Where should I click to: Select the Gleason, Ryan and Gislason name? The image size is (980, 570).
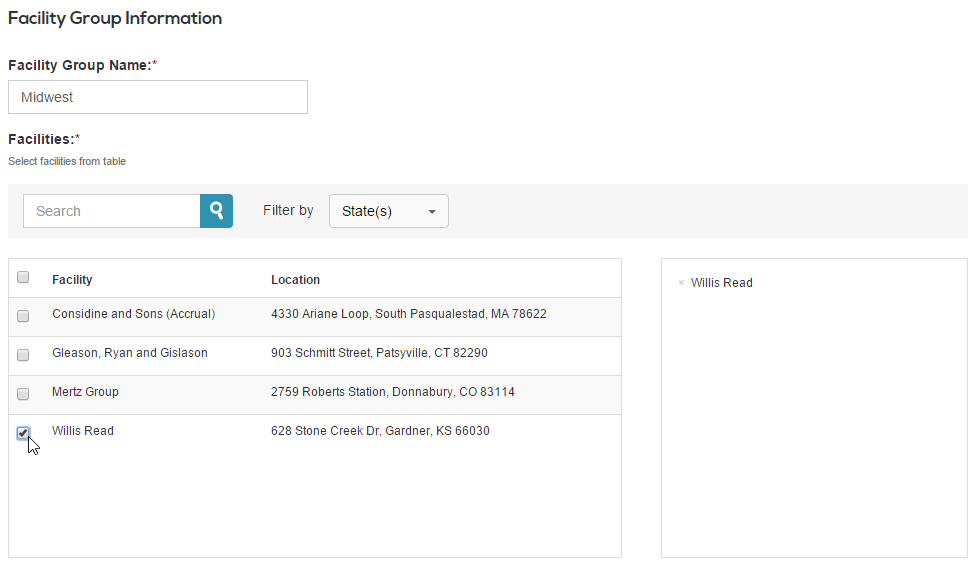129,352
